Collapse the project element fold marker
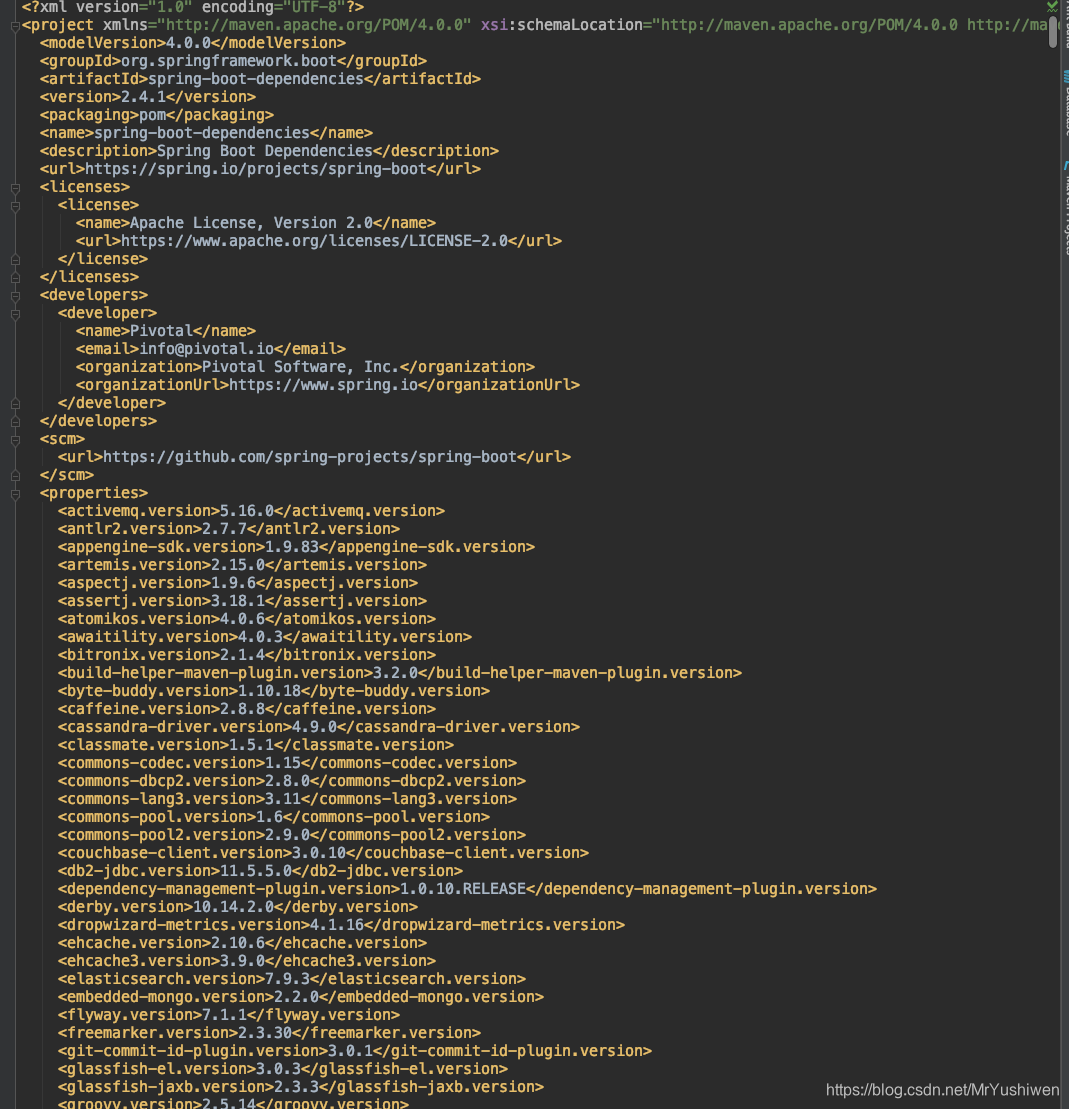The width and height of the screenshot is (1069, 1109). click(15, 26)
